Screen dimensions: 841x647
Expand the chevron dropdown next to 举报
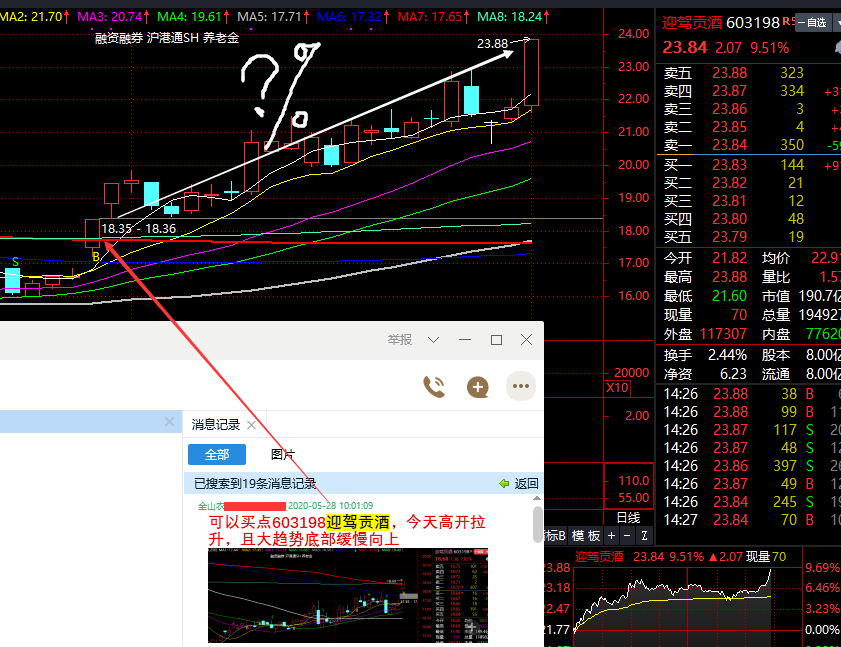click(433, 340)
